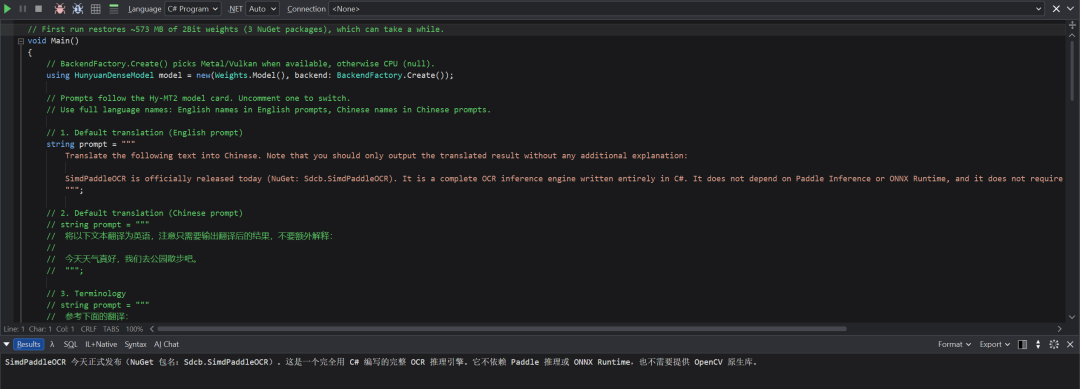Click the 'First run restores ~573 MB' comment
The height and width of the screenshot is (389, 1080).
click(236, 30)
